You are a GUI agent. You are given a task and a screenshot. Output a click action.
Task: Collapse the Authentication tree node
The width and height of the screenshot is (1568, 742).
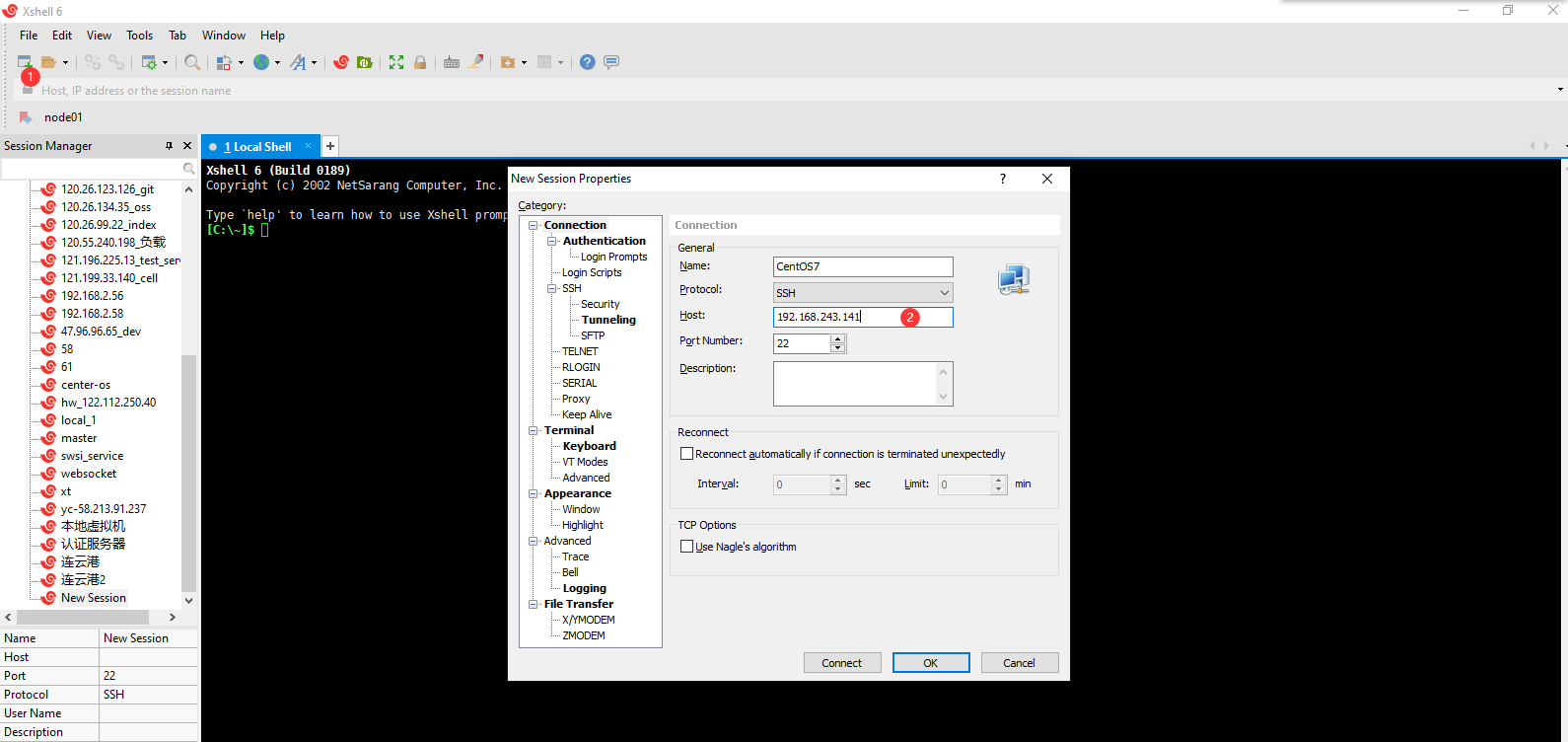[x=552, y=241]
